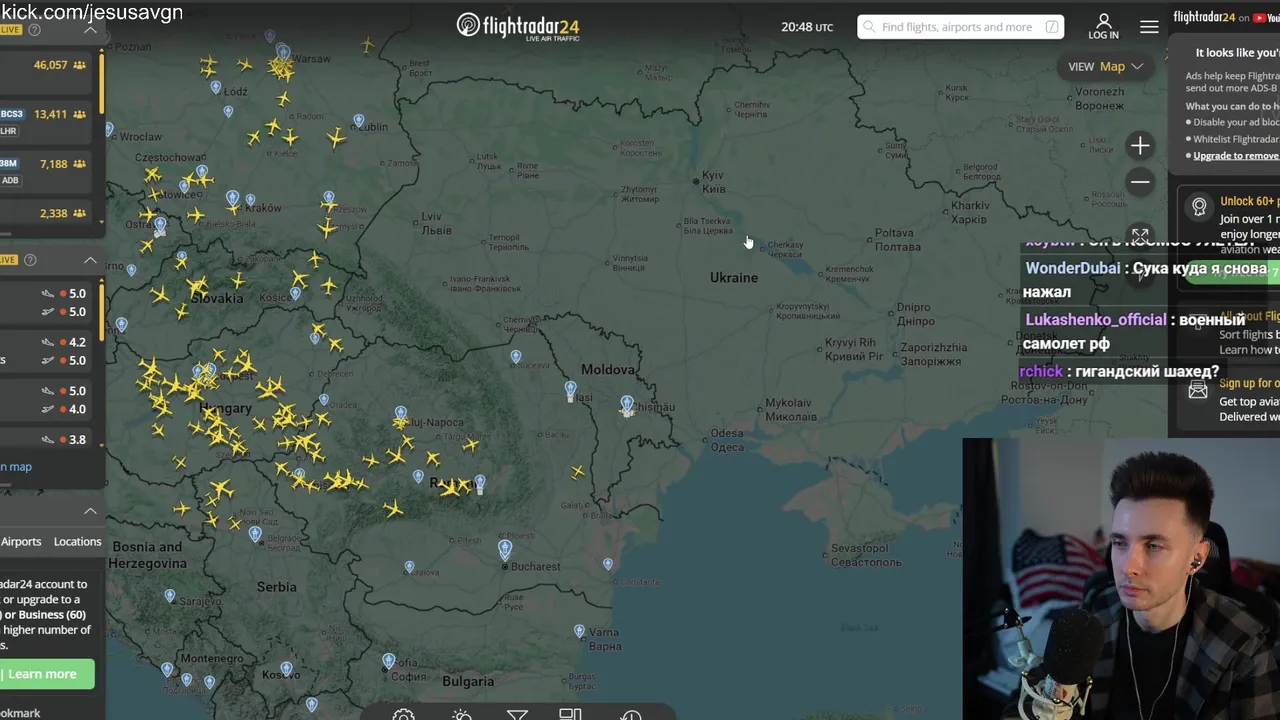This screenshot has width=1280, height=720.
Task: Select the Warsaw airport pin
Action: 283,52
